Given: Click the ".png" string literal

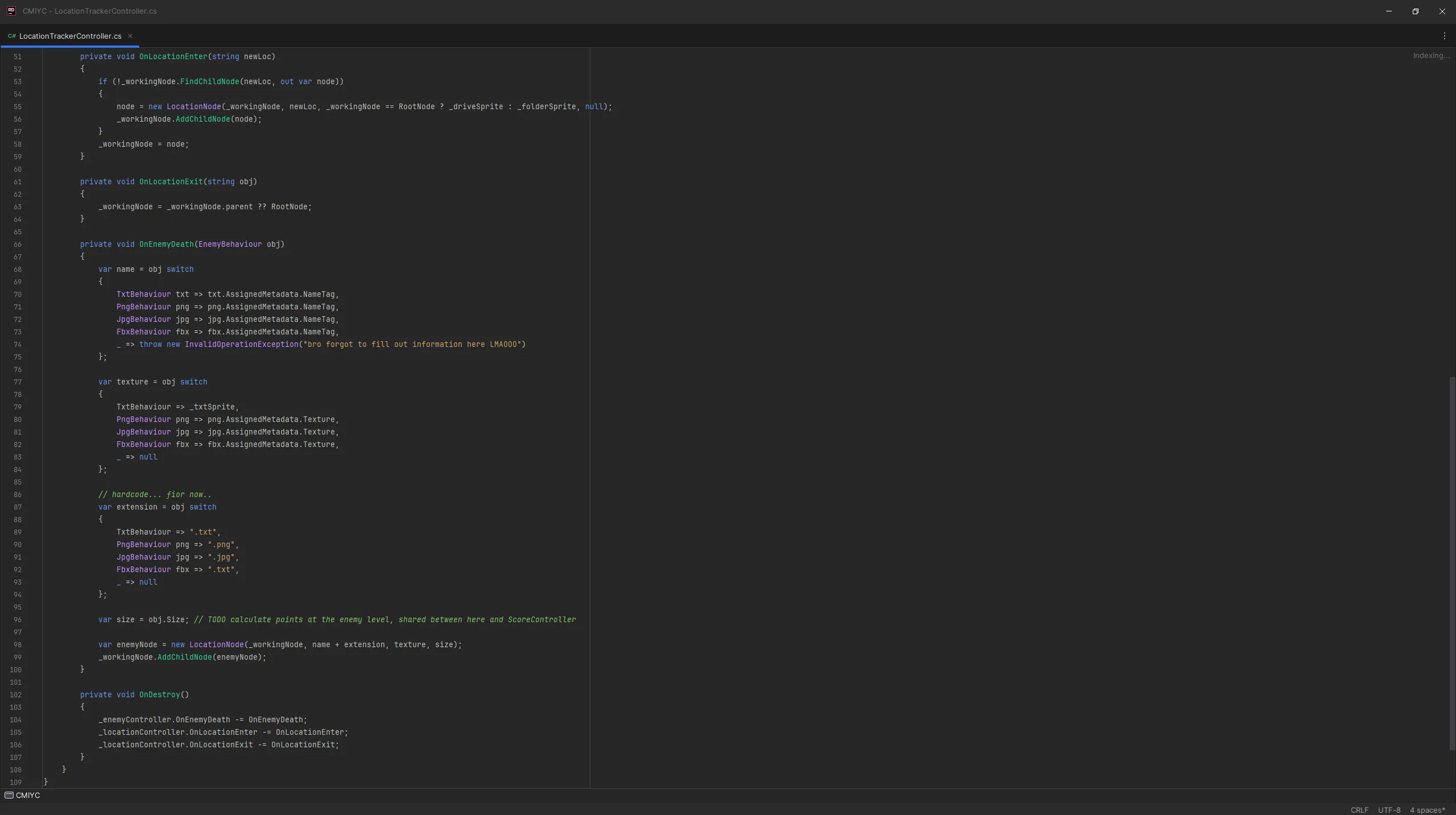Looking at the screenshot, I should tap(221, 544).
